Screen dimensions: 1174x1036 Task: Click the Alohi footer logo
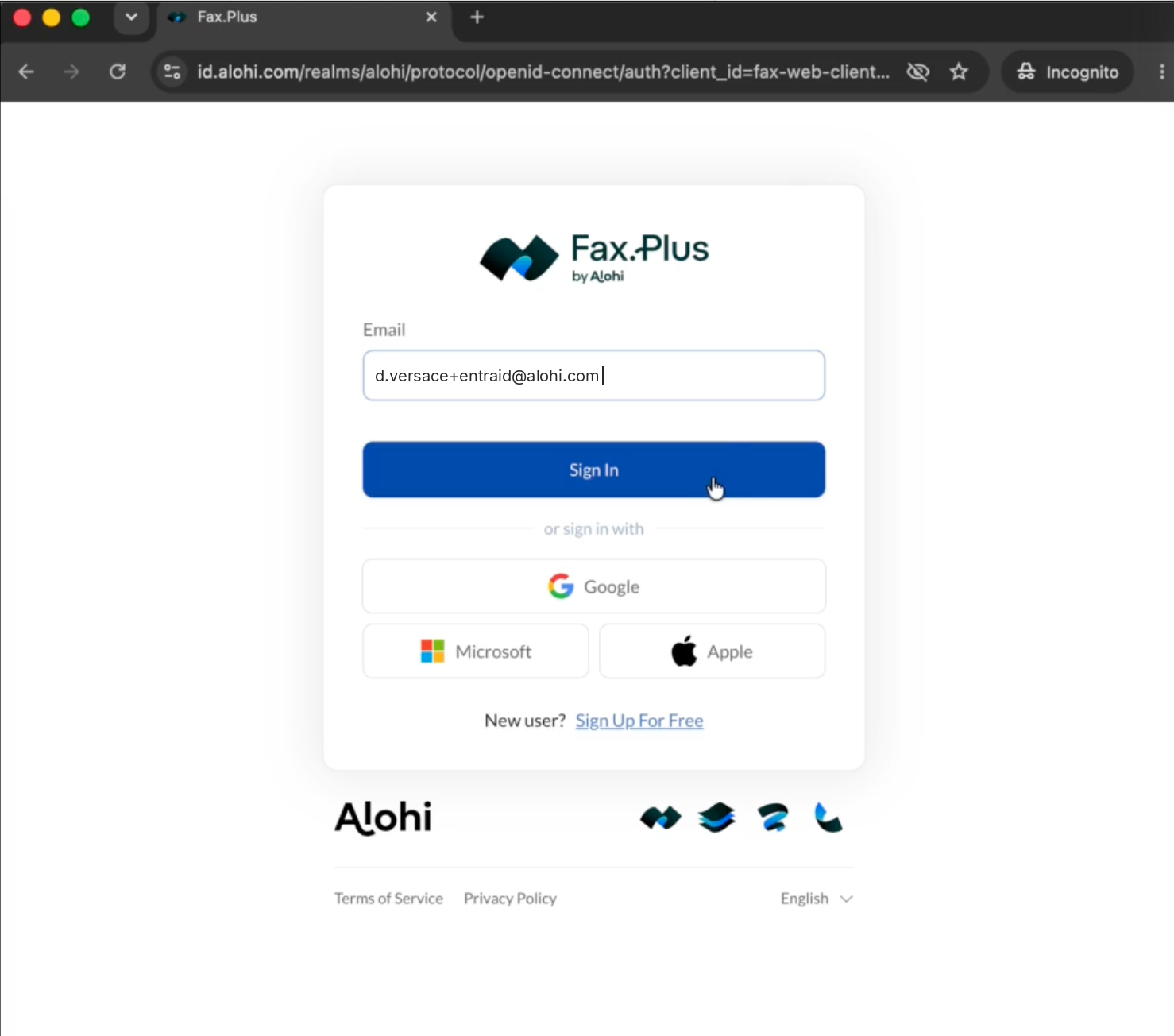(384, 818)
